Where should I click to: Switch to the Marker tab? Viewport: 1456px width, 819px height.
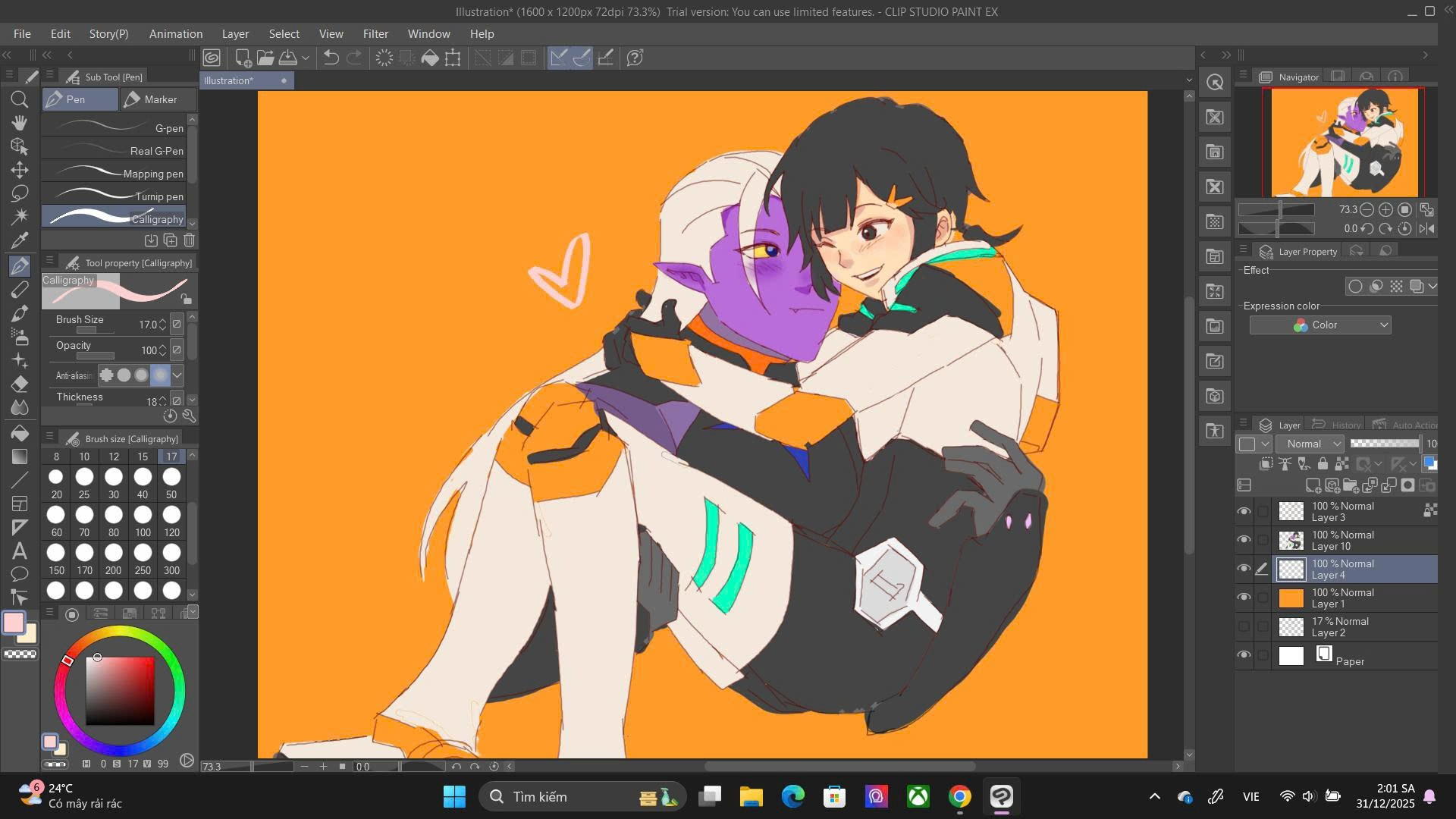pos(158,99)
